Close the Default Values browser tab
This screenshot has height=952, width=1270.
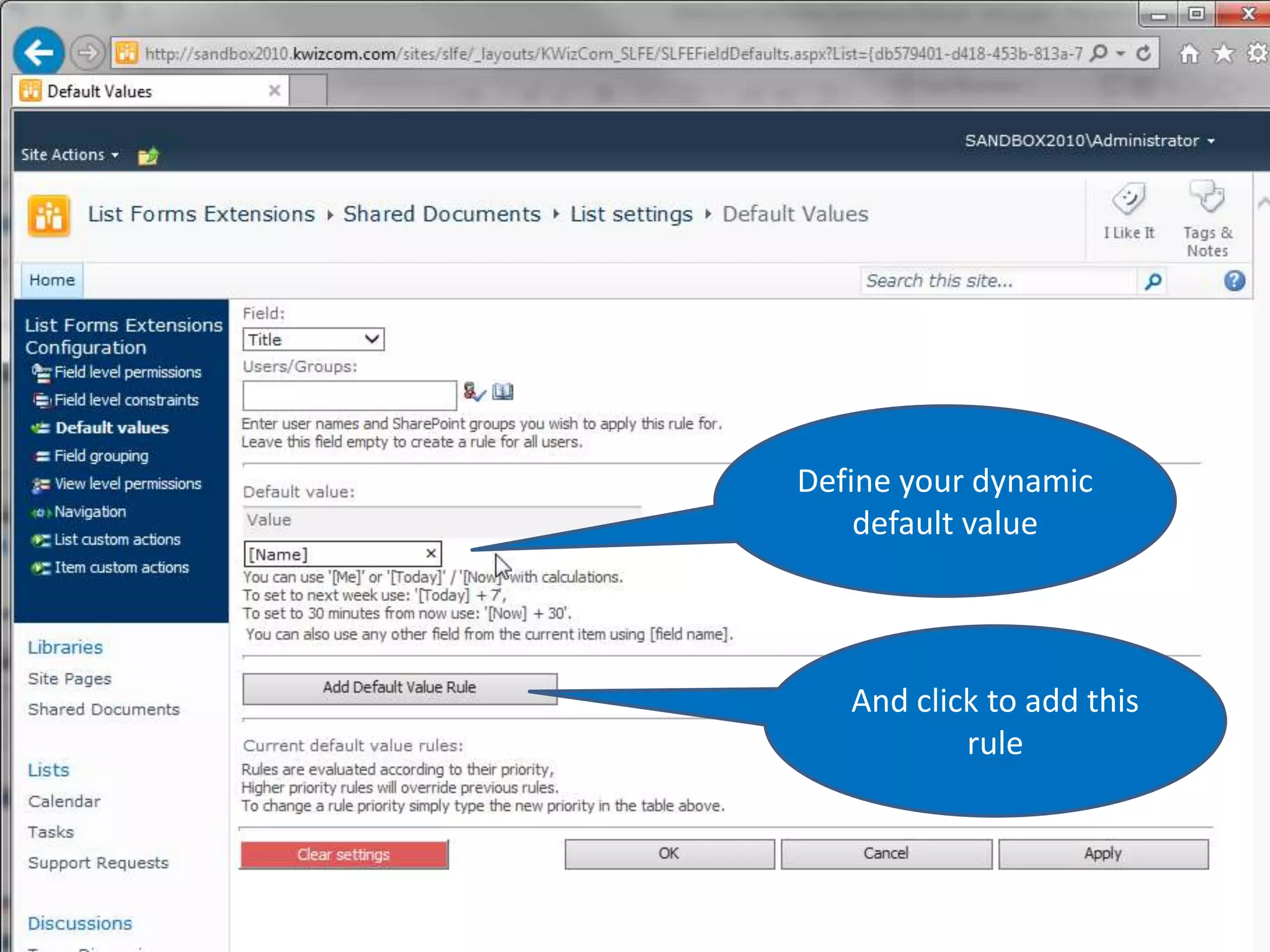pos(274,90)
